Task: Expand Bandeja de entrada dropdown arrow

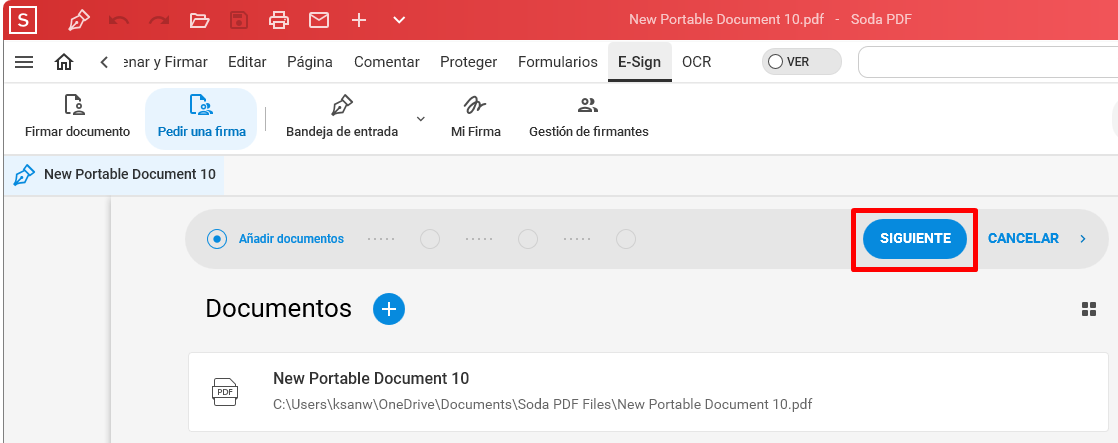Action: tap(421, 118)
